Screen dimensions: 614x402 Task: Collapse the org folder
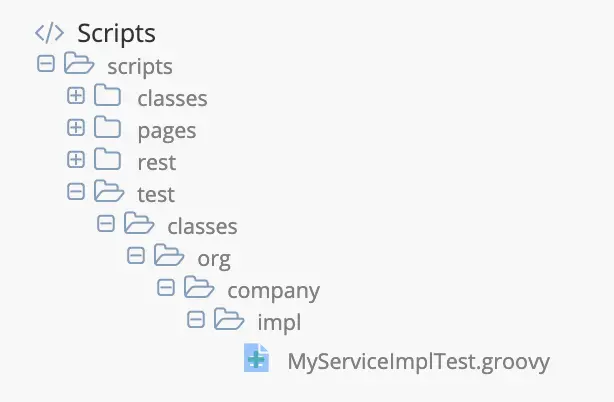(x=136, y=256)
